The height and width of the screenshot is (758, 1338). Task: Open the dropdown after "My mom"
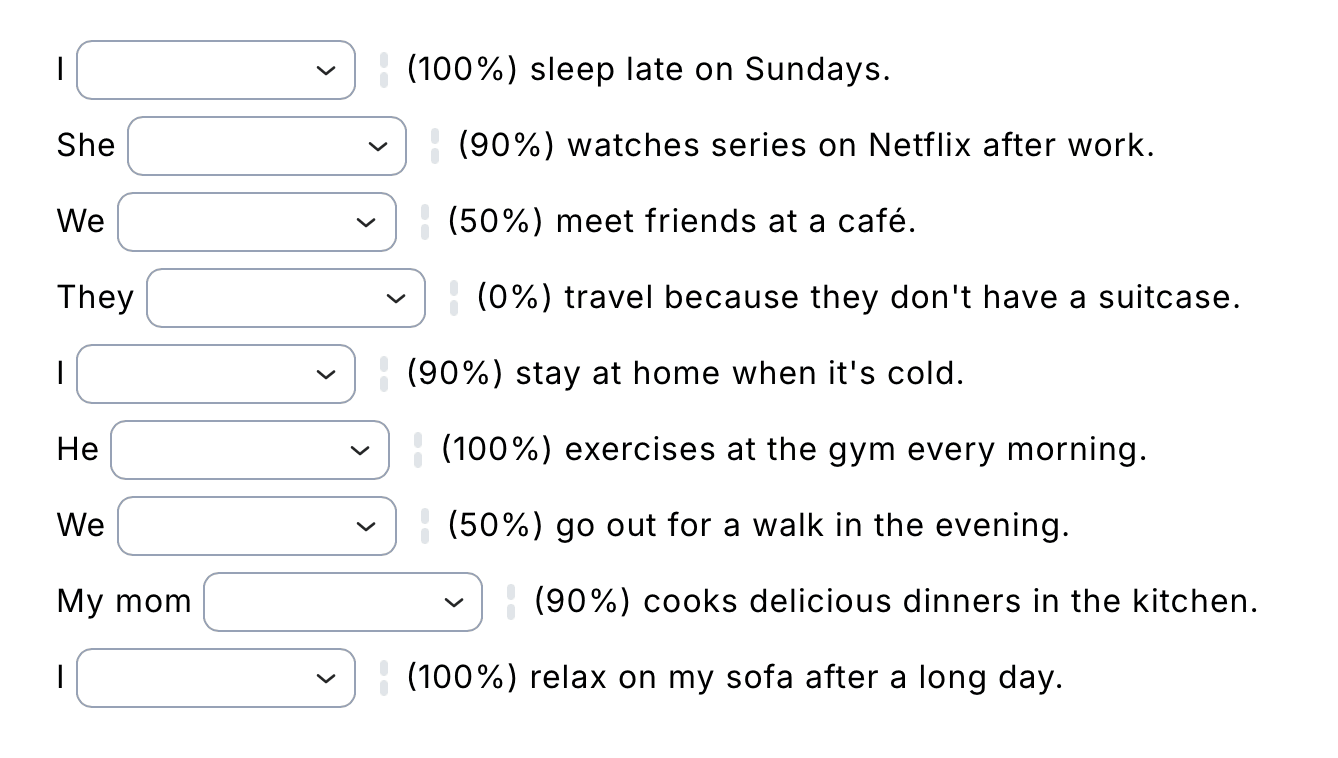pos(343,602)
